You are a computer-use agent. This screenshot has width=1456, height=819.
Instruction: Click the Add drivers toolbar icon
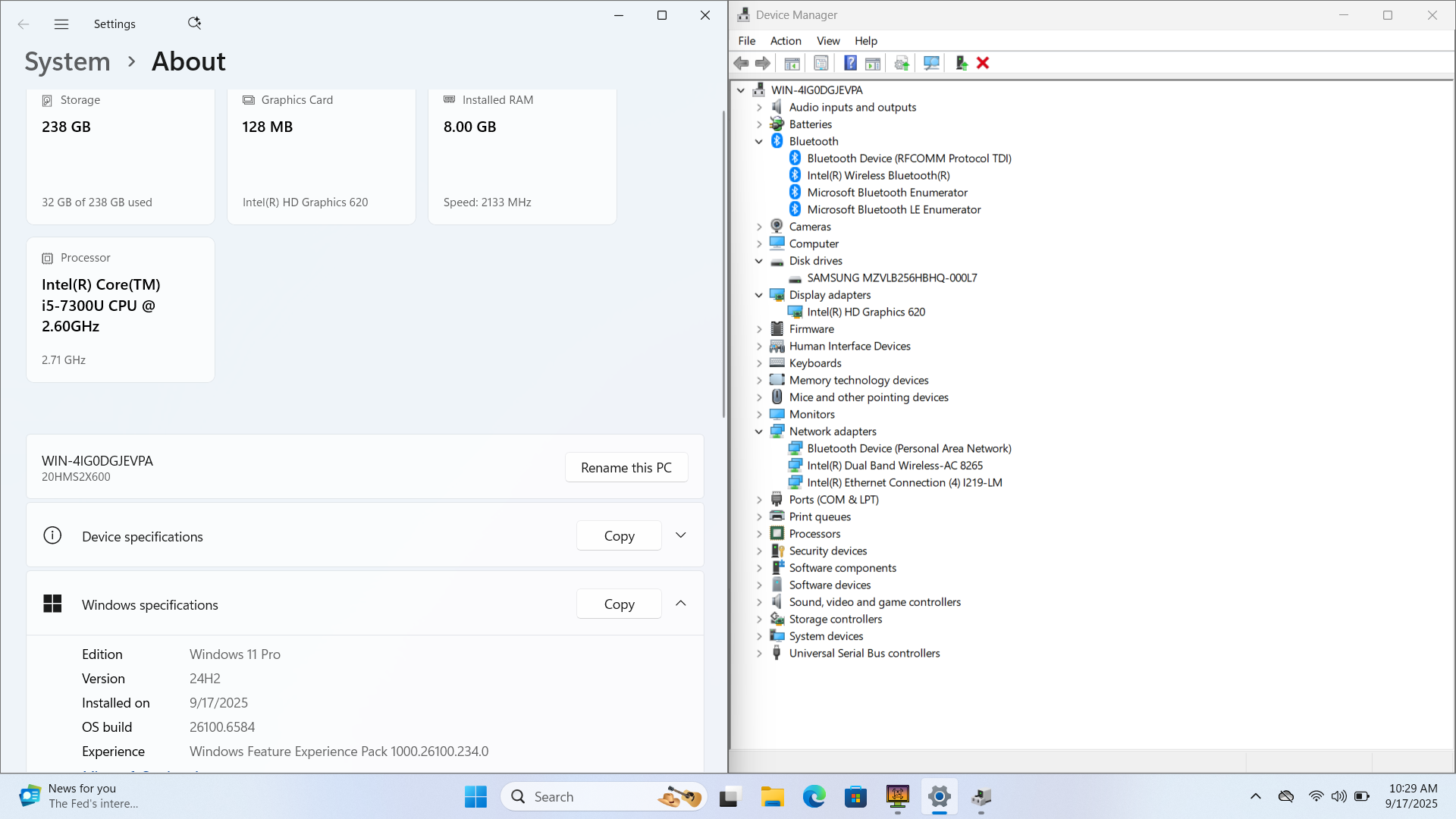pyautogui.click(x=961, y=64)
